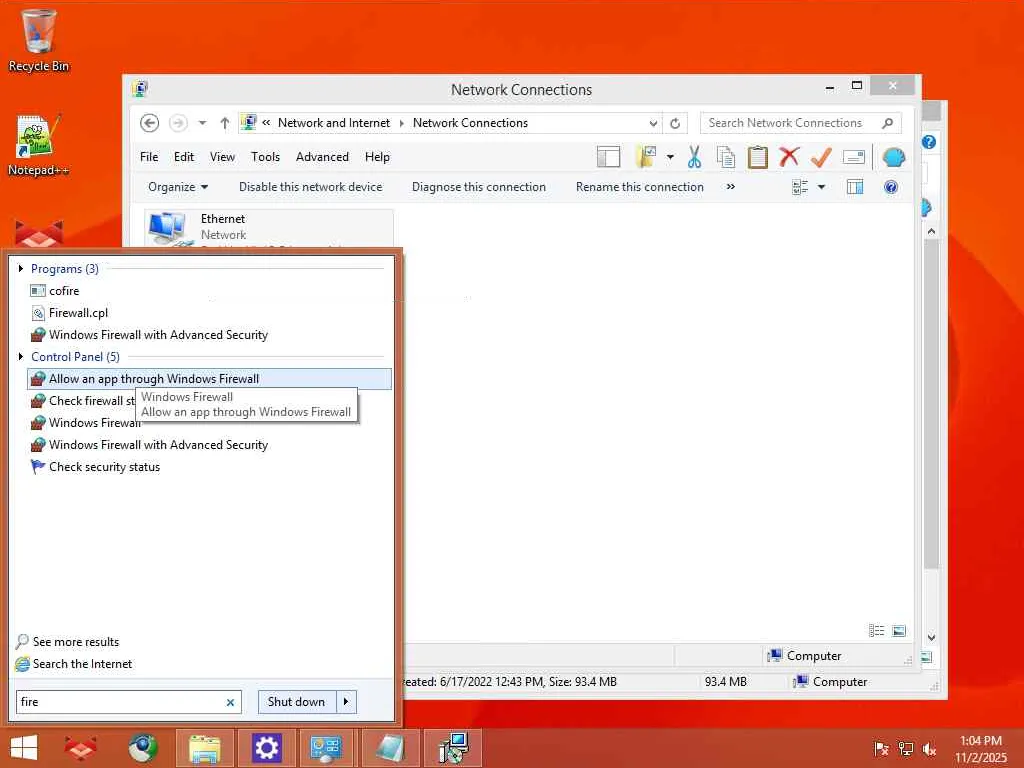This screenshot has height=768, width=1024.
Task: Click the Cut scissors icon in toolbar
Action: coord(694,157)
